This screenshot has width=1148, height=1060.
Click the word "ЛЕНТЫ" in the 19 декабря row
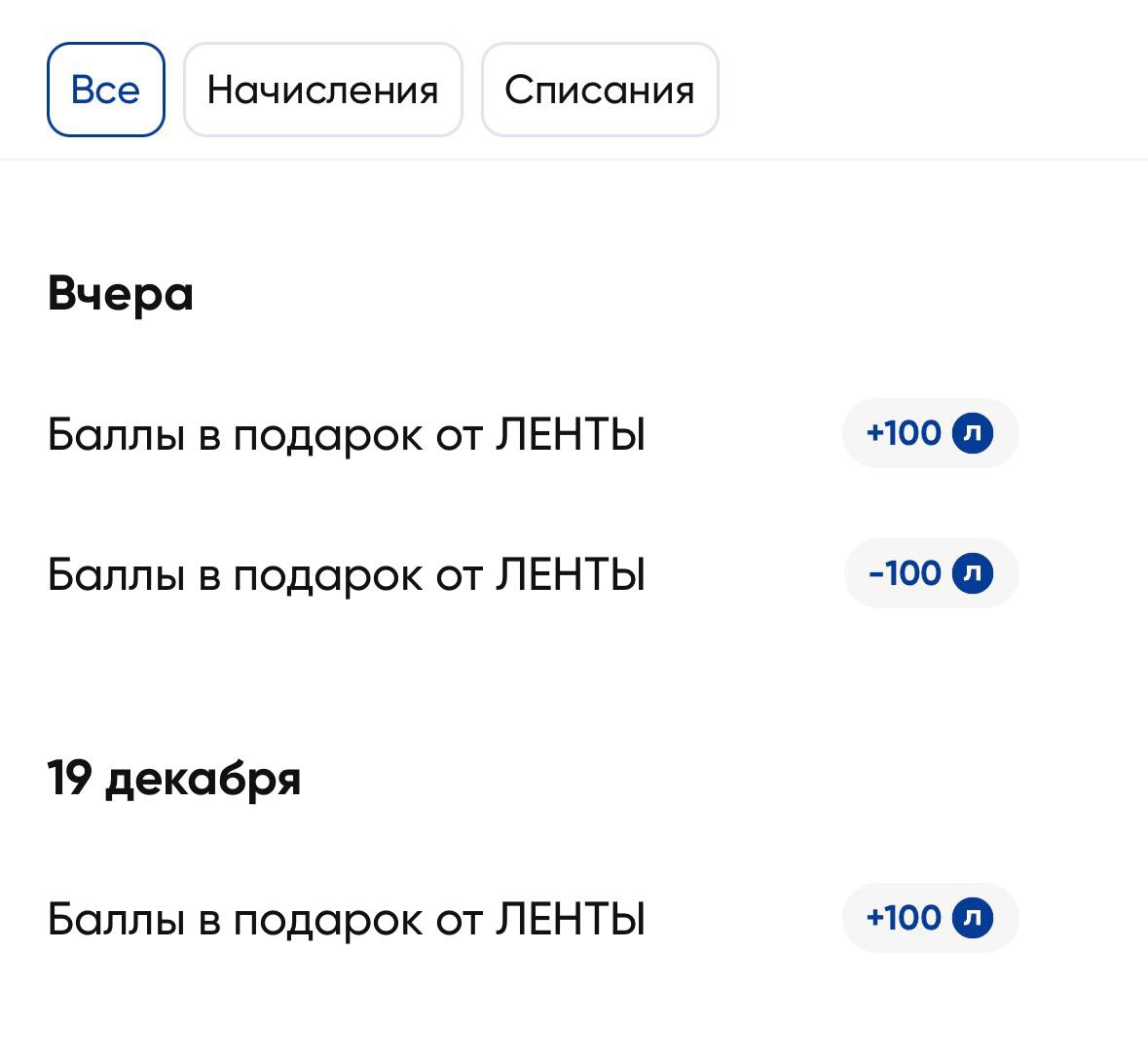coord(571,920)
